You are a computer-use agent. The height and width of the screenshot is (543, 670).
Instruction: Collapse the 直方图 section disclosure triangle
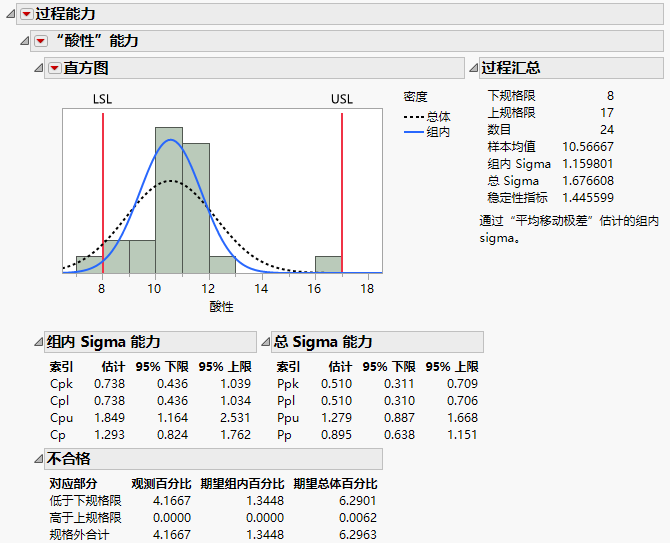39,68
